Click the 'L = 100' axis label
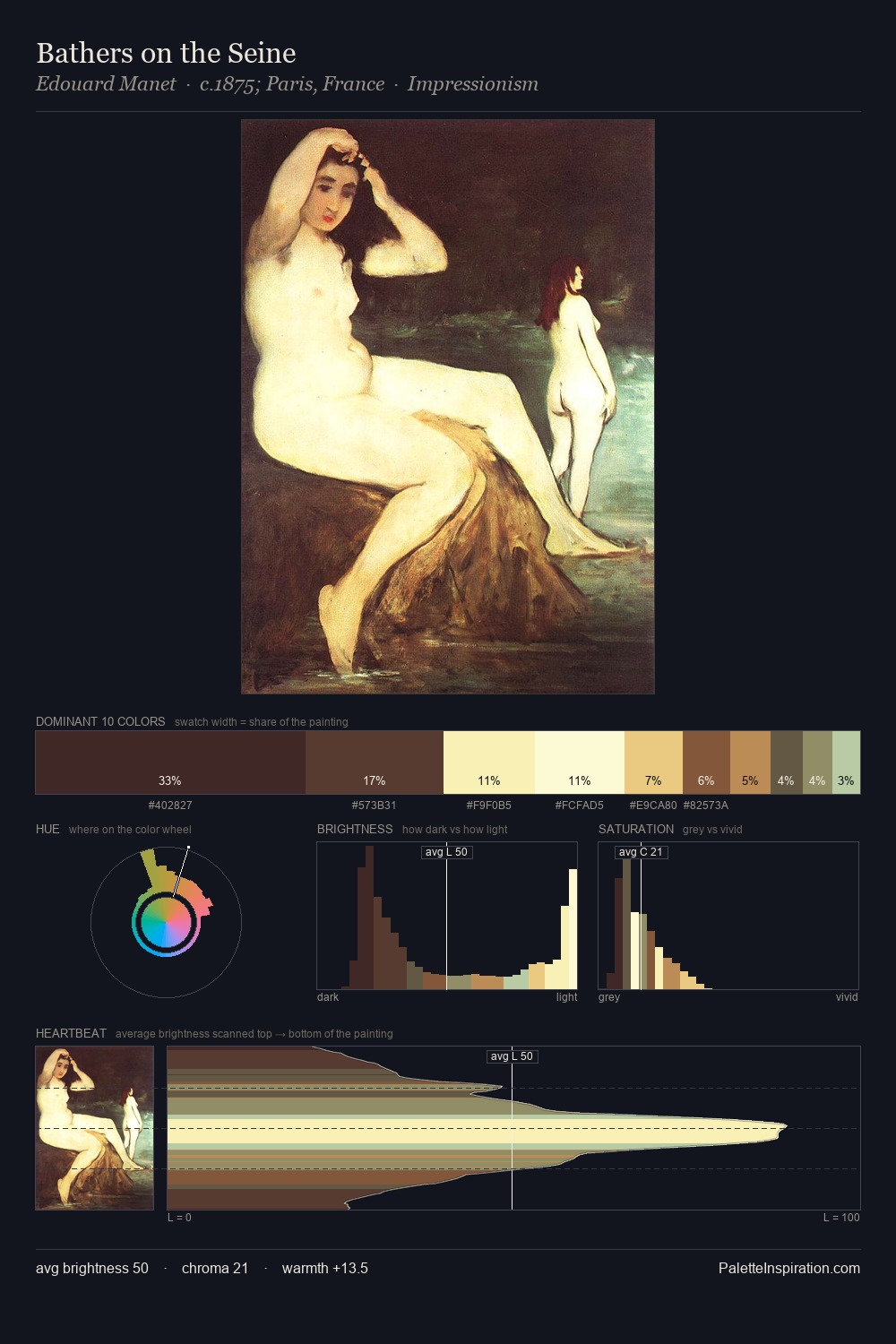Screen dimensions: 896x1344 (x=841, y=1218)
